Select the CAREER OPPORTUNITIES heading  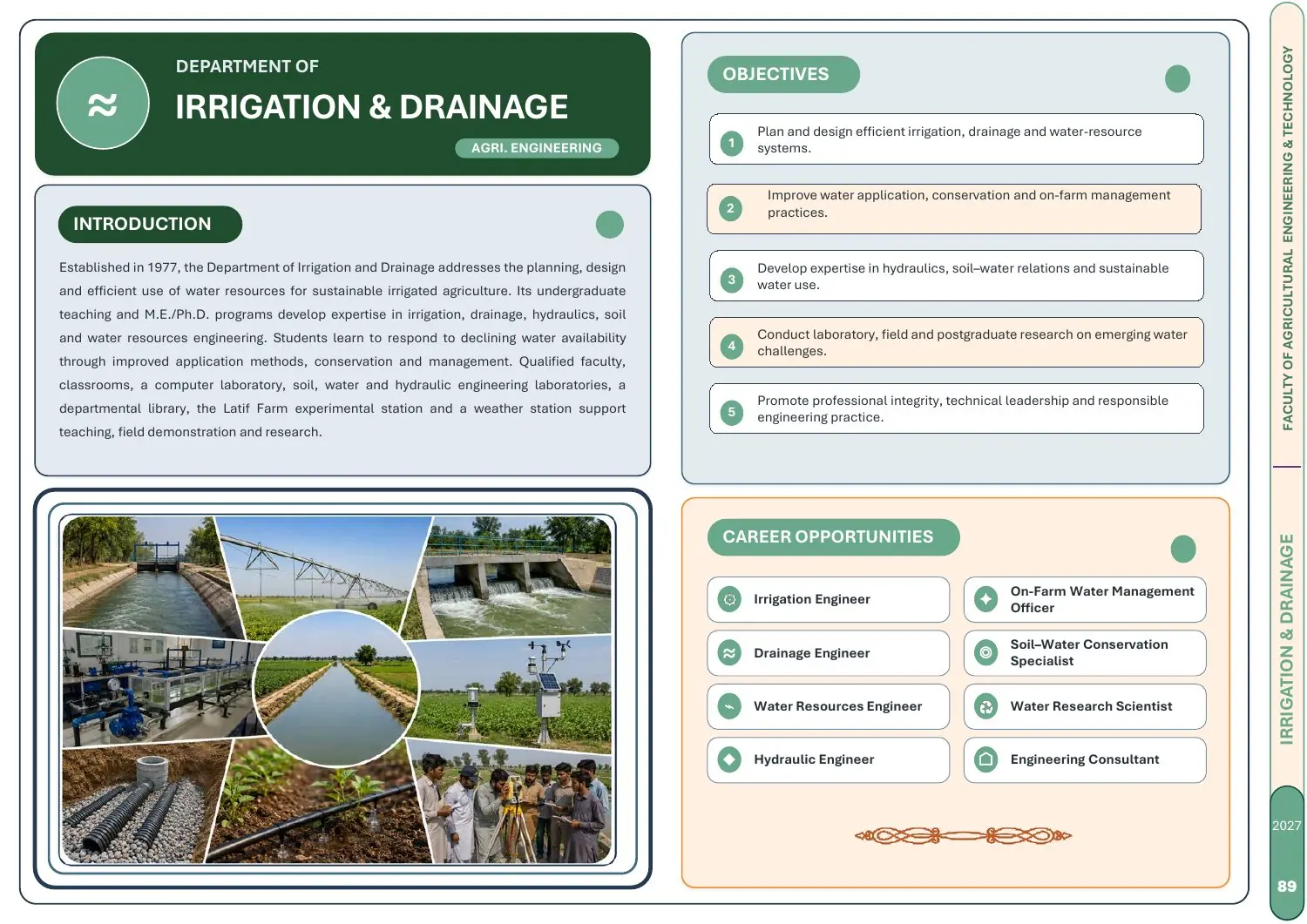[833, 537]
